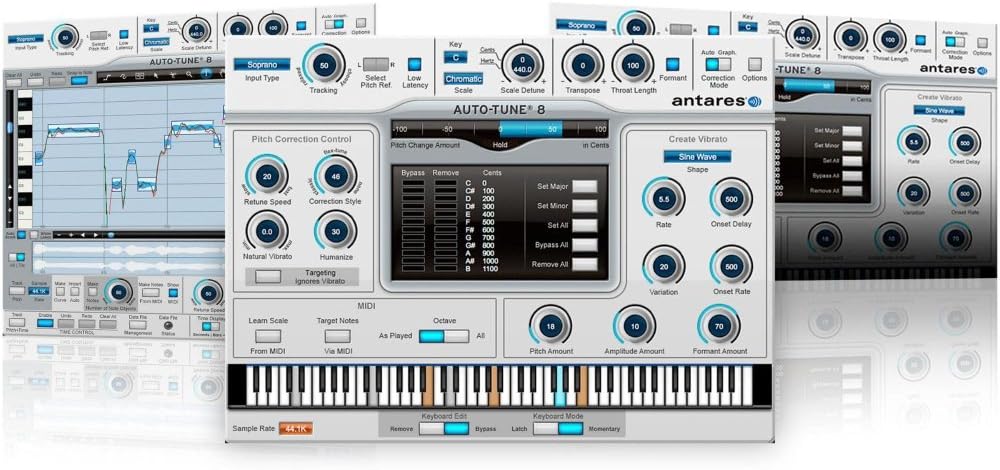Select the Line tool in left window toolbar
1000x470 pixels.
coord(107,77)
